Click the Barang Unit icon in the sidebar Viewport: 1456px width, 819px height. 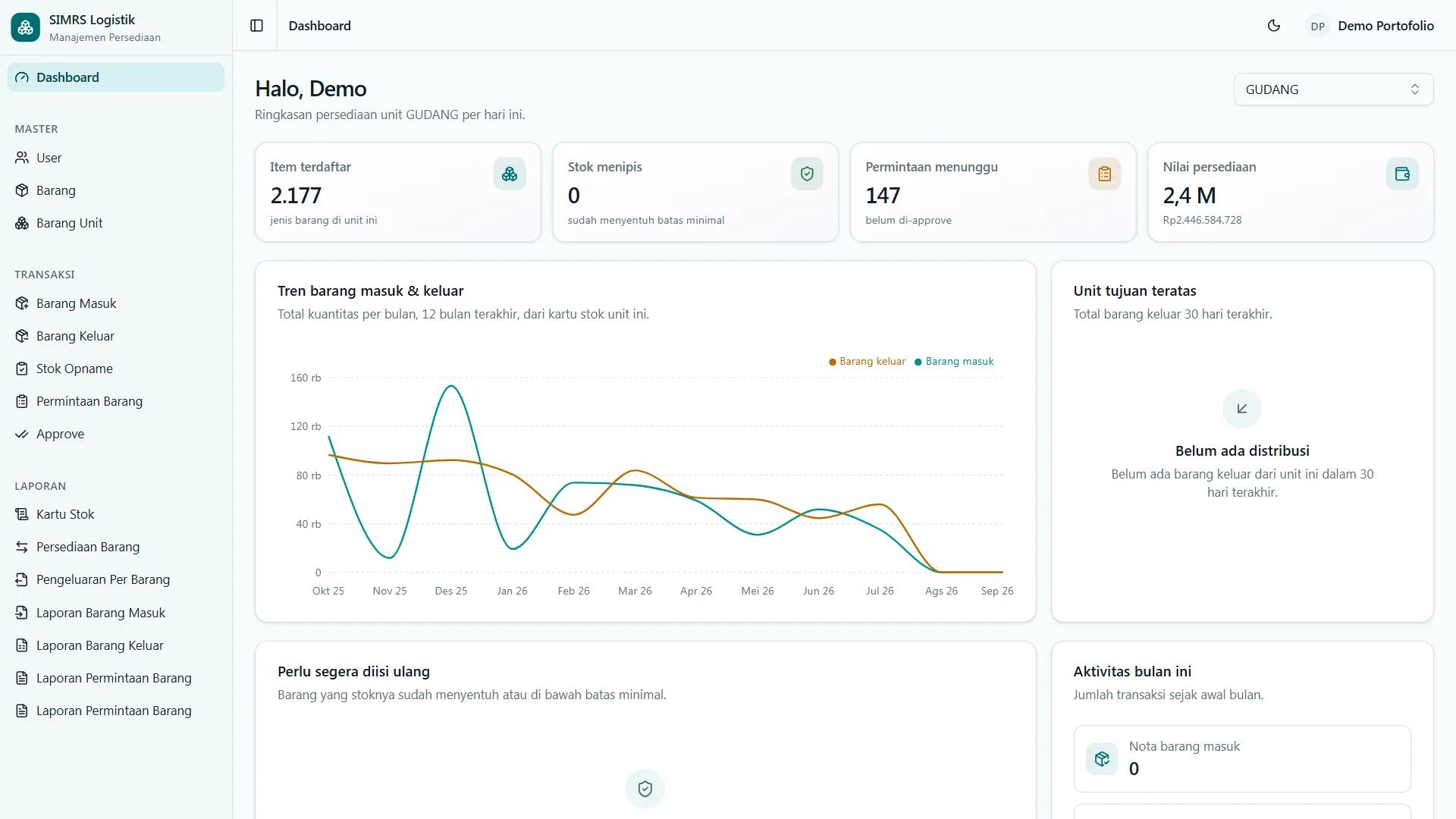[x=22, y=223]
